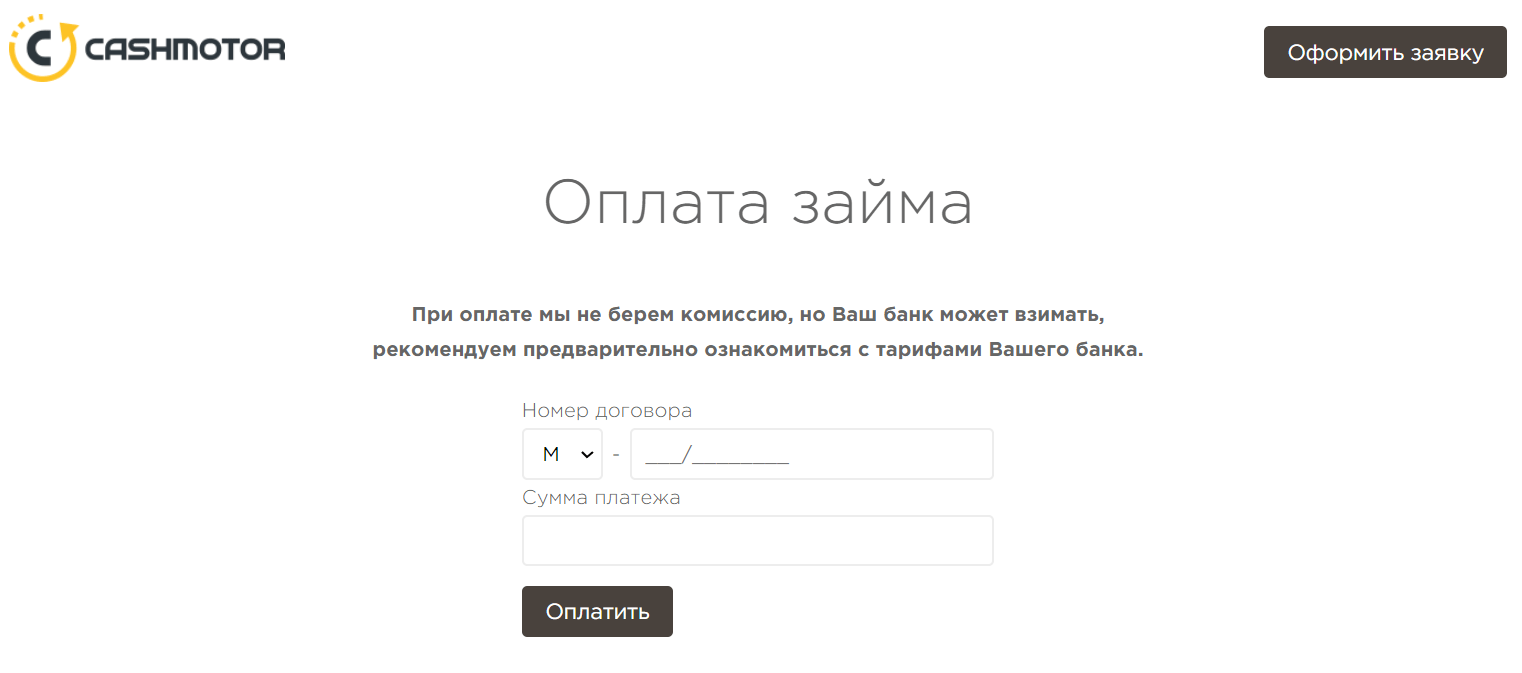Click before the slash in contract mask

663,456
